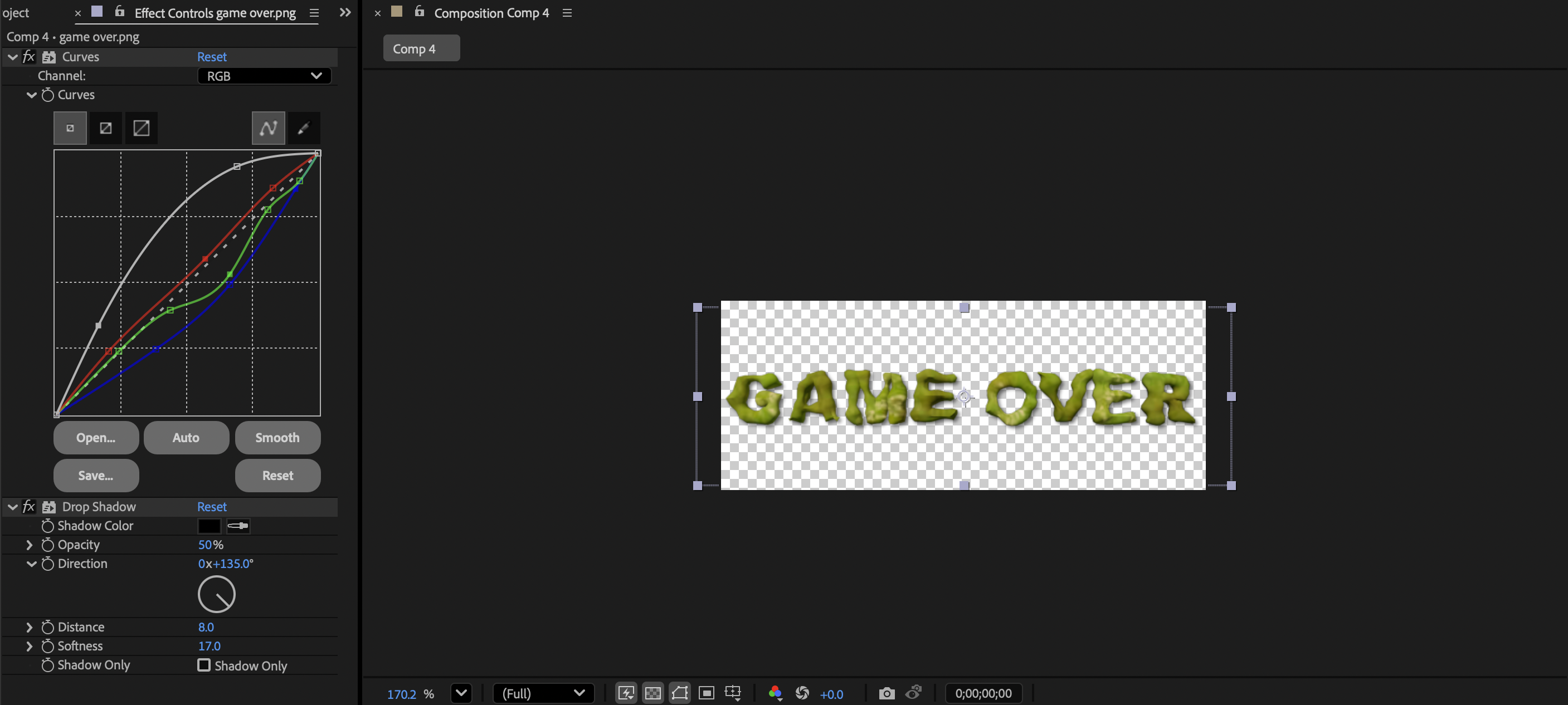Select the Bezier curve editing tool
Screen dimensions: 1568x705
[268, 128]
